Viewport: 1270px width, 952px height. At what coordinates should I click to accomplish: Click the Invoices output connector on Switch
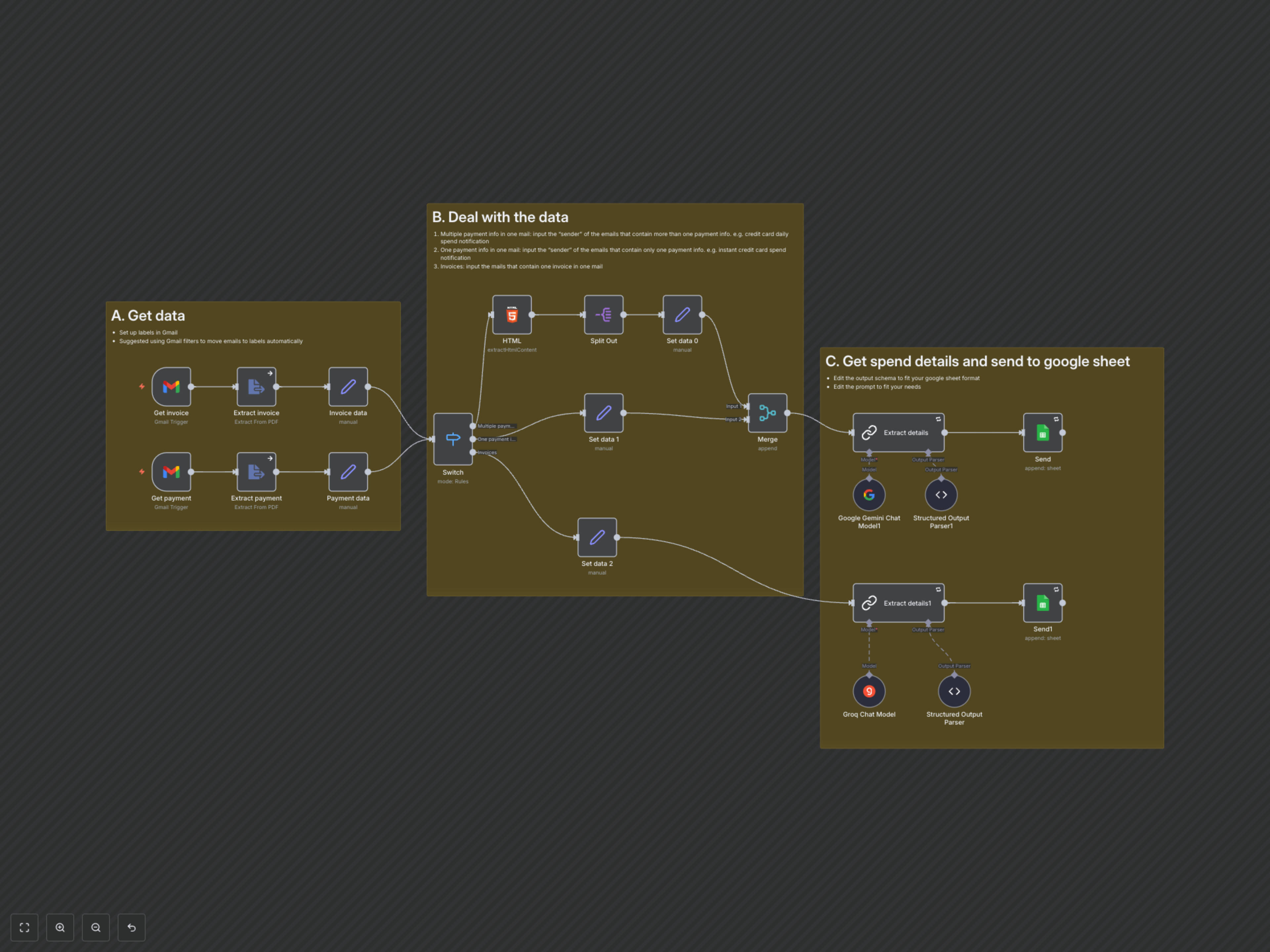pyautogui.click(x=473, y=452)
